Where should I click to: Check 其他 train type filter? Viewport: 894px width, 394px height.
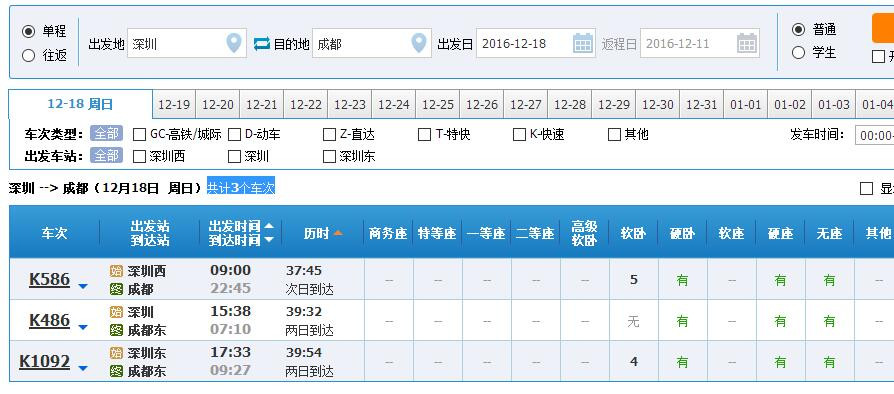point(614,135)
